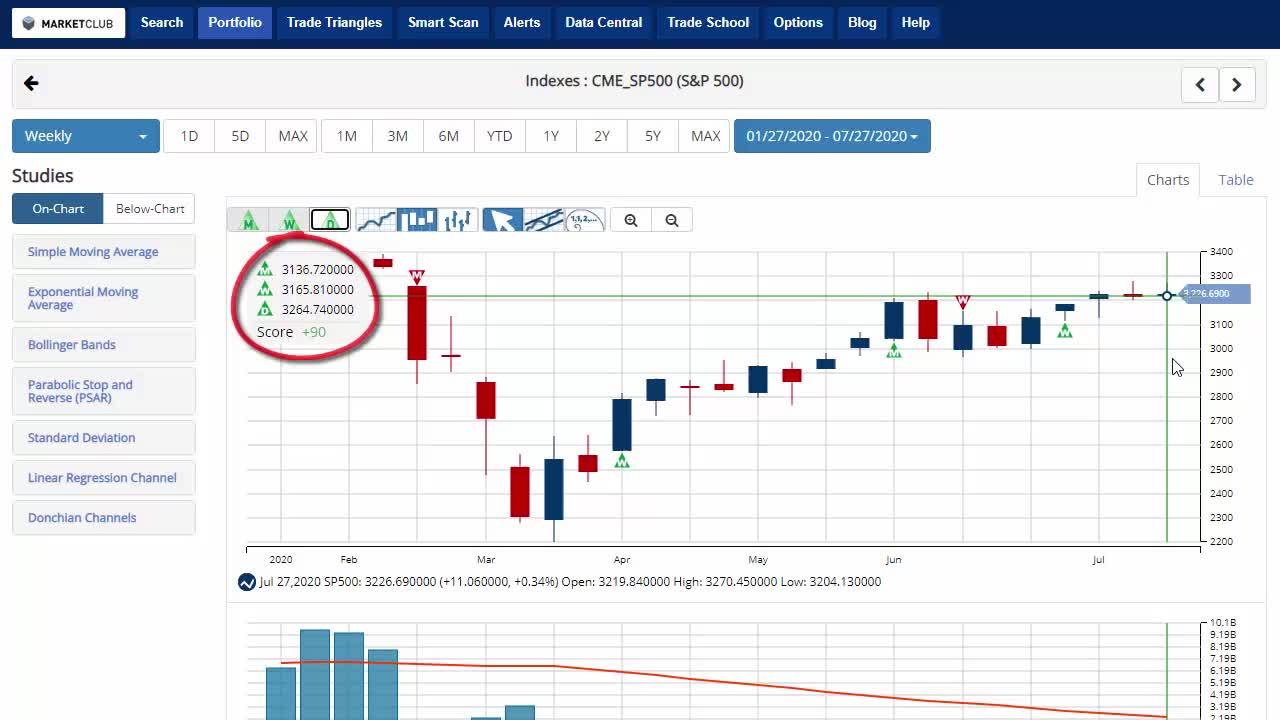Toggle monthly Trade Triangle icon
The image size is (1280, 720).
point(249,220)
